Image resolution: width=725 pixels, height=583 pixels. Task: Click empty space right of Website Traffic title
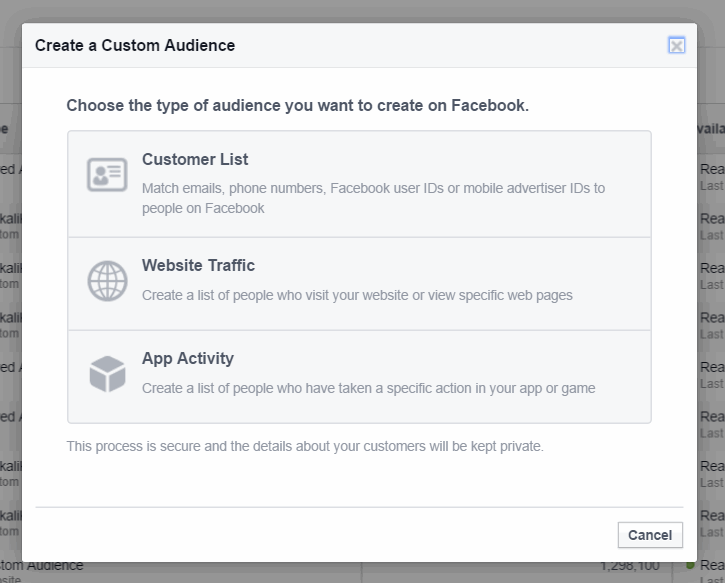click(450, 265)
